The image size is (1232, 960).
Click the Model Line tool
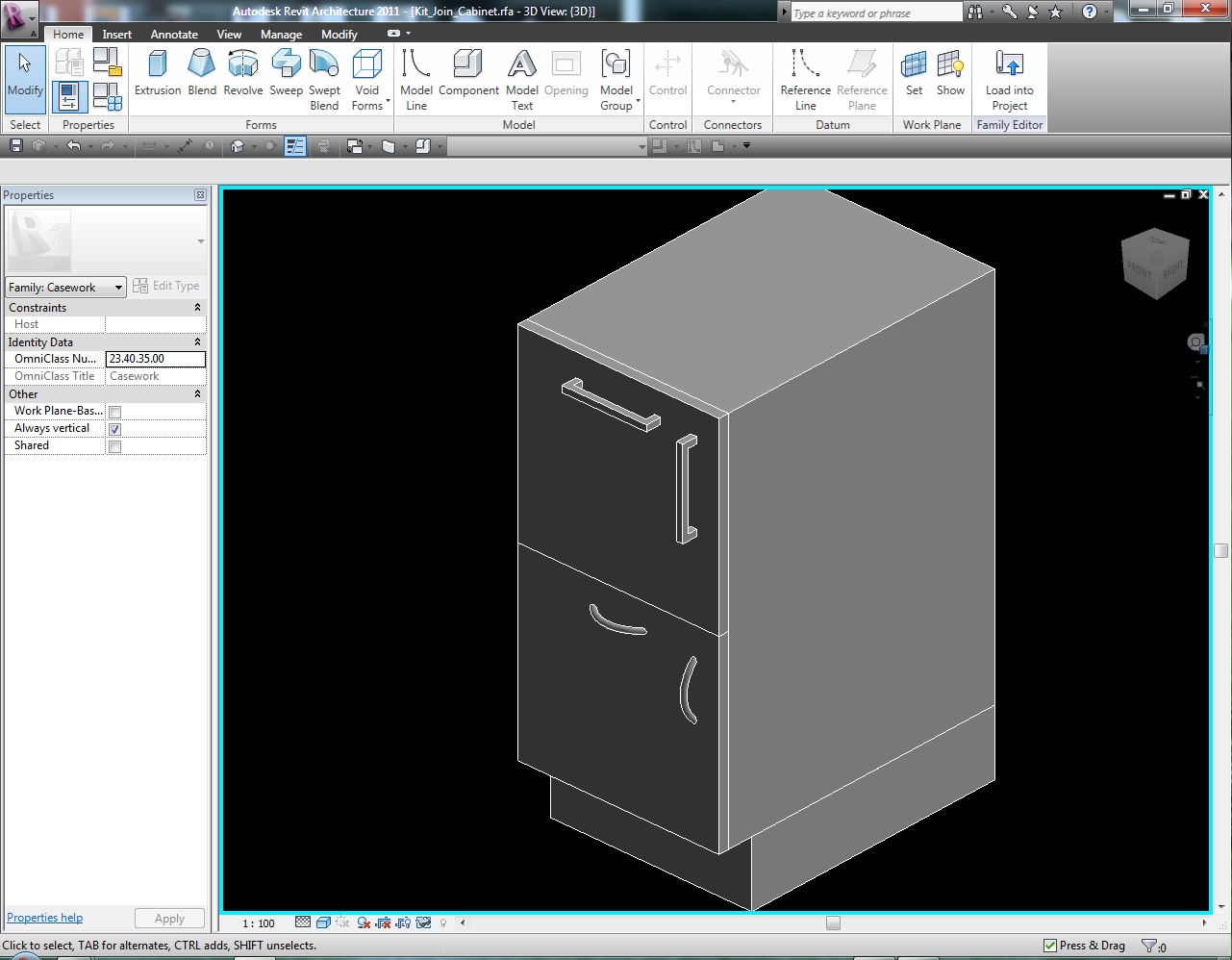416,81
